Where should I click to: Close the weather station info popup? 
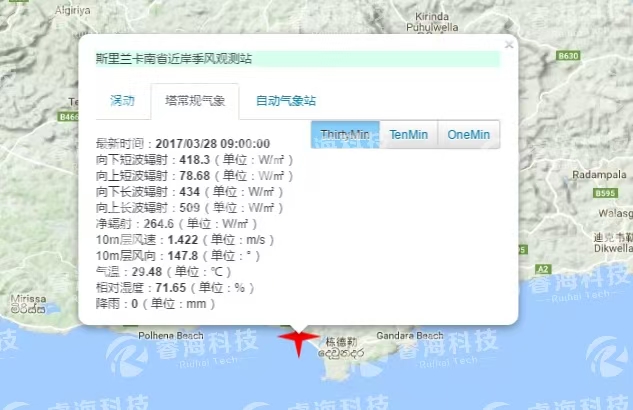pos(508,44)
